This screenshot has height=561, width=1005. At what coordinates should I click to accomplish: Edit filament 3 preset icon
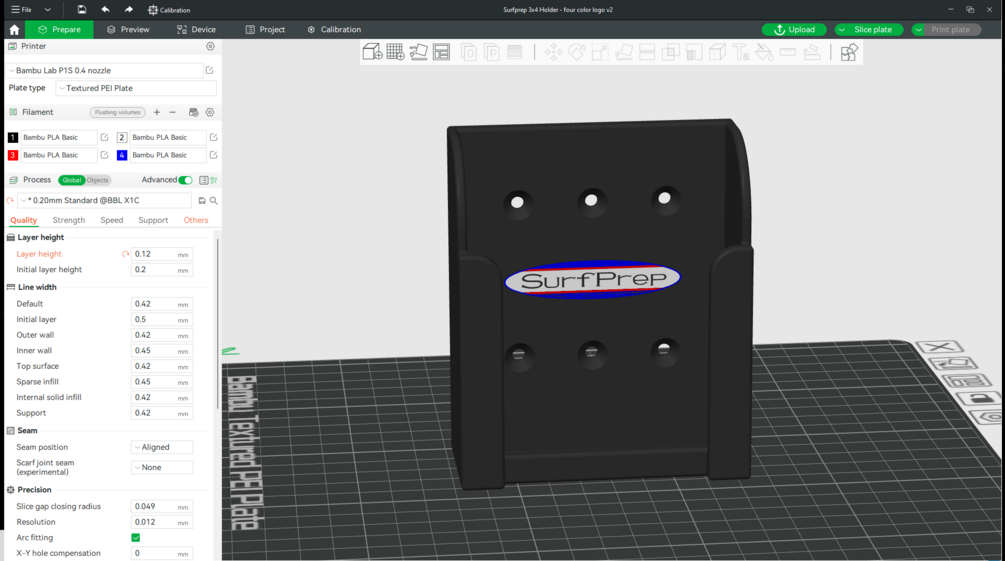tap(104, 155)
